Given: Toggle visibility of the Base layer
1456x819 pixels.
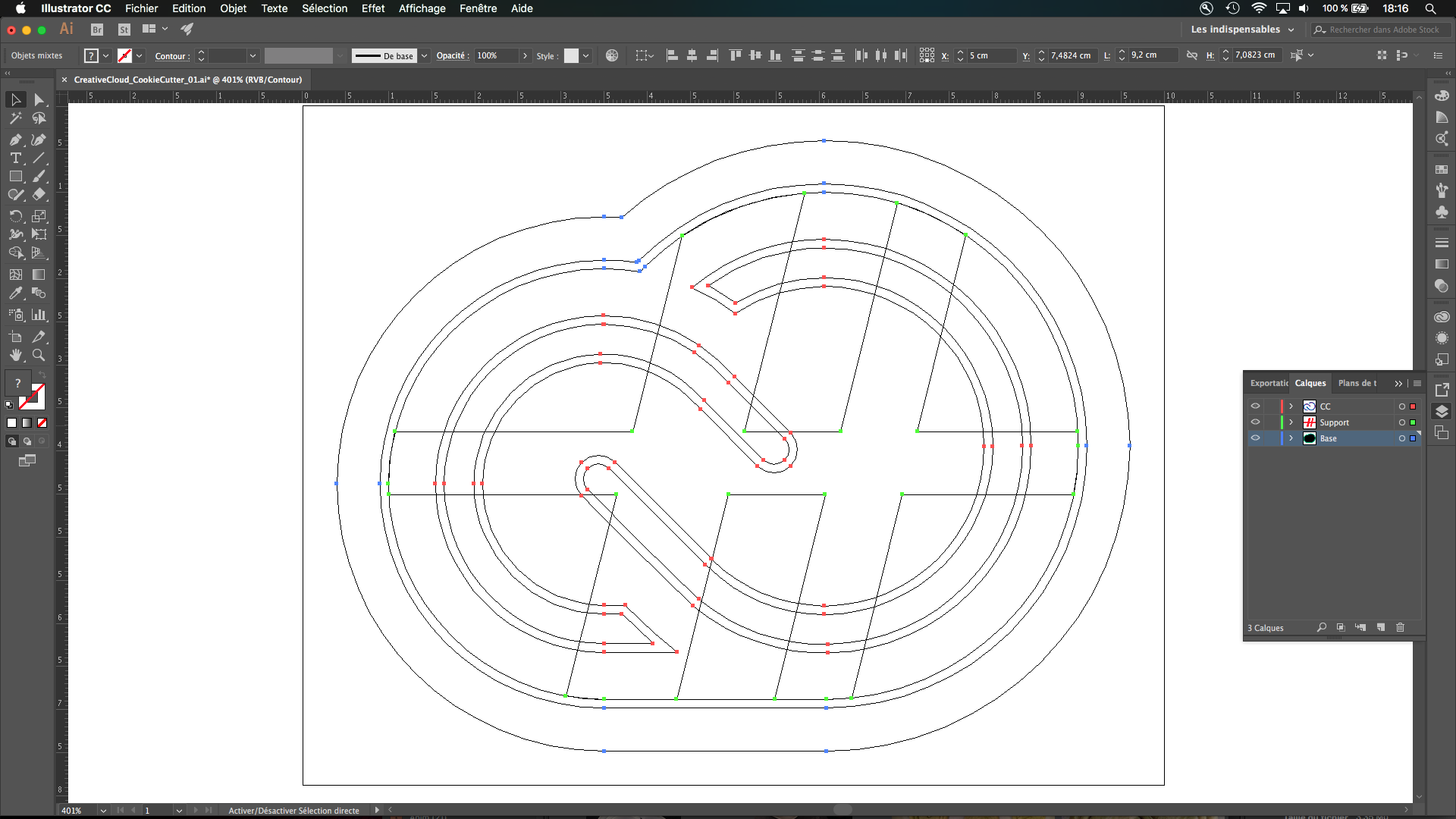Looking at the screenshot, I should coord(1255,438).
